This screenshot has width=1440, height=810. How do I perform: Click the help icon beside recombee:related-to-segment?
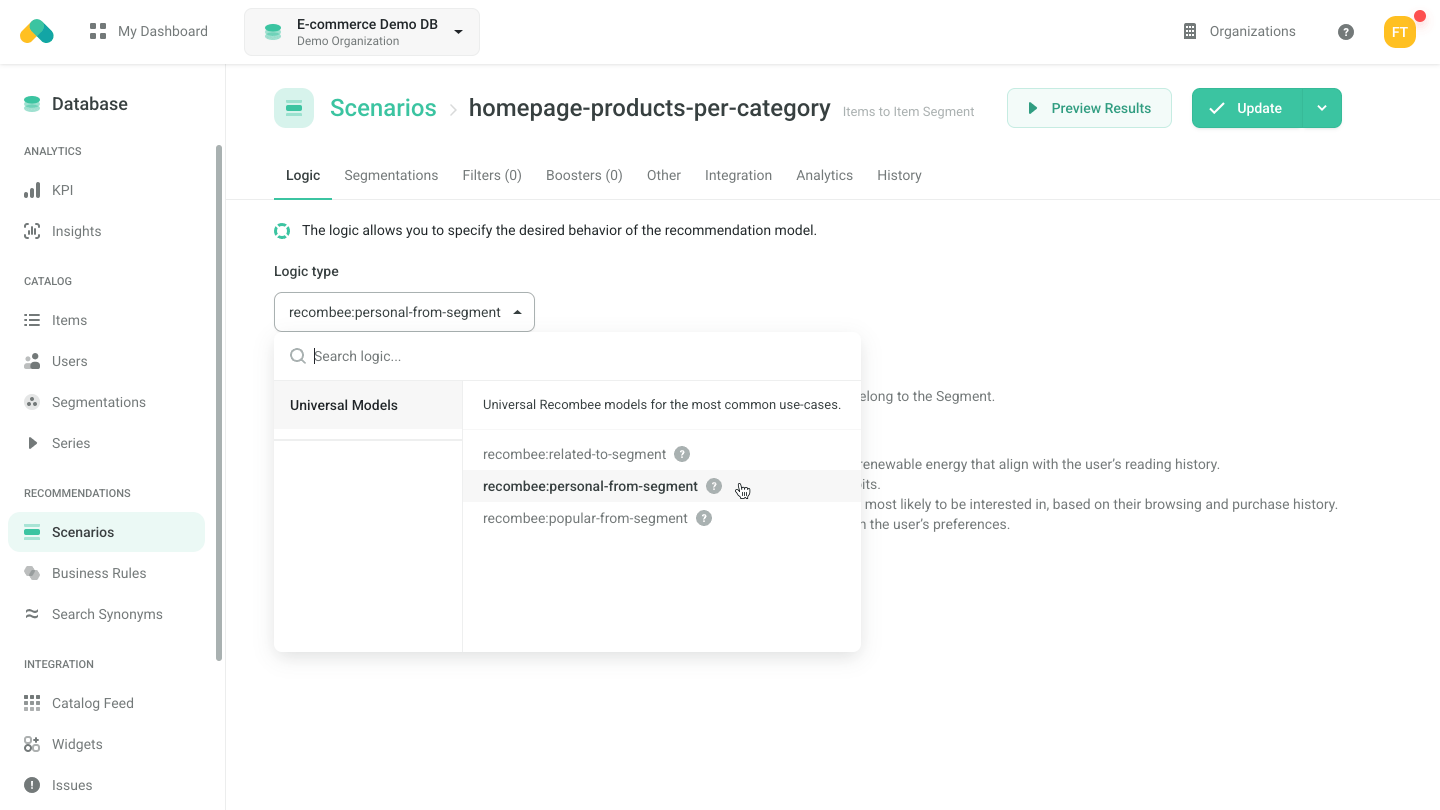click(682, 454)
